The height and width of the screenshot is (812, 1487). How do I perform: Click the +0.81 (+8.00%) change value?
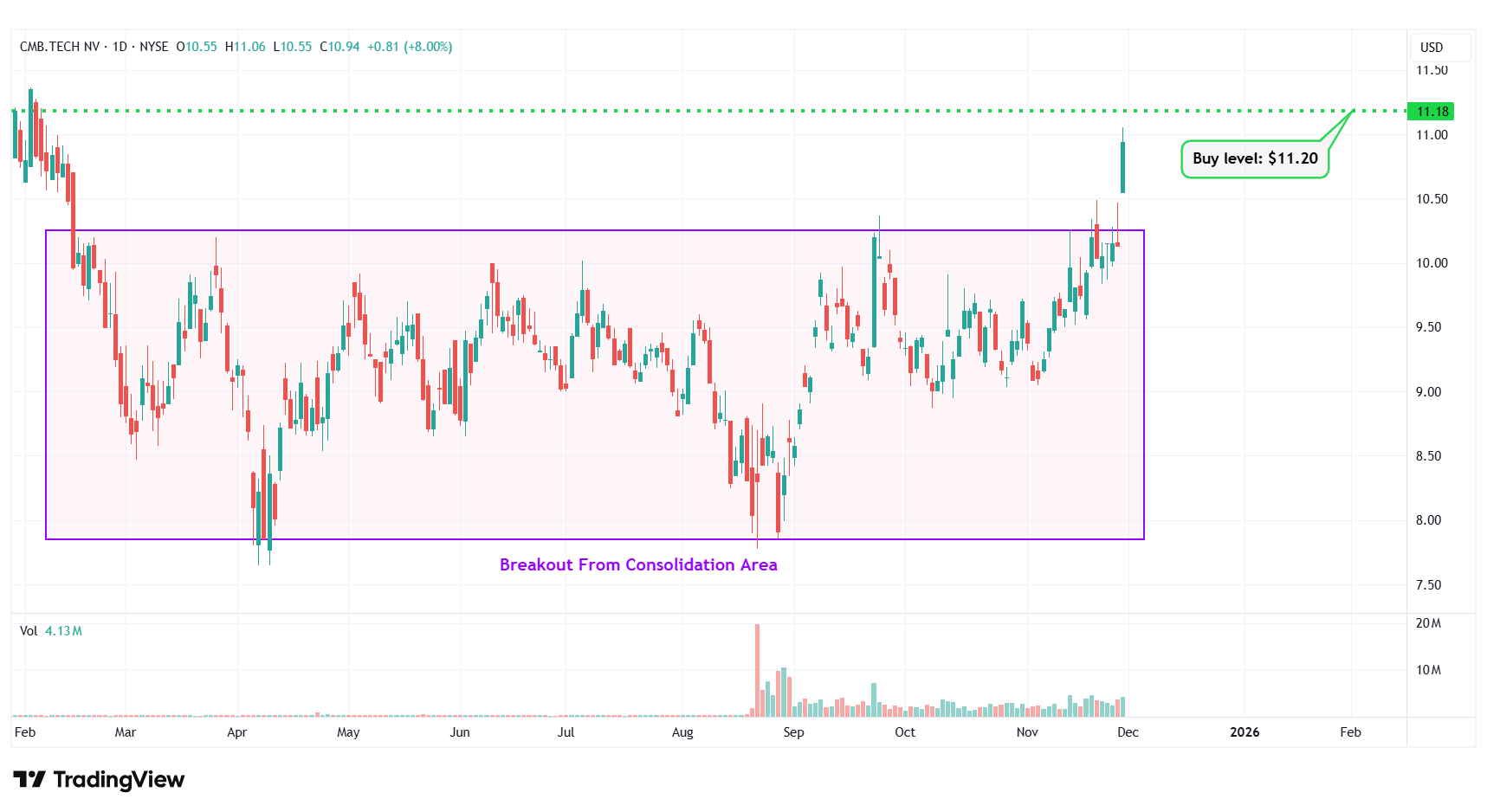coord(410,47)
